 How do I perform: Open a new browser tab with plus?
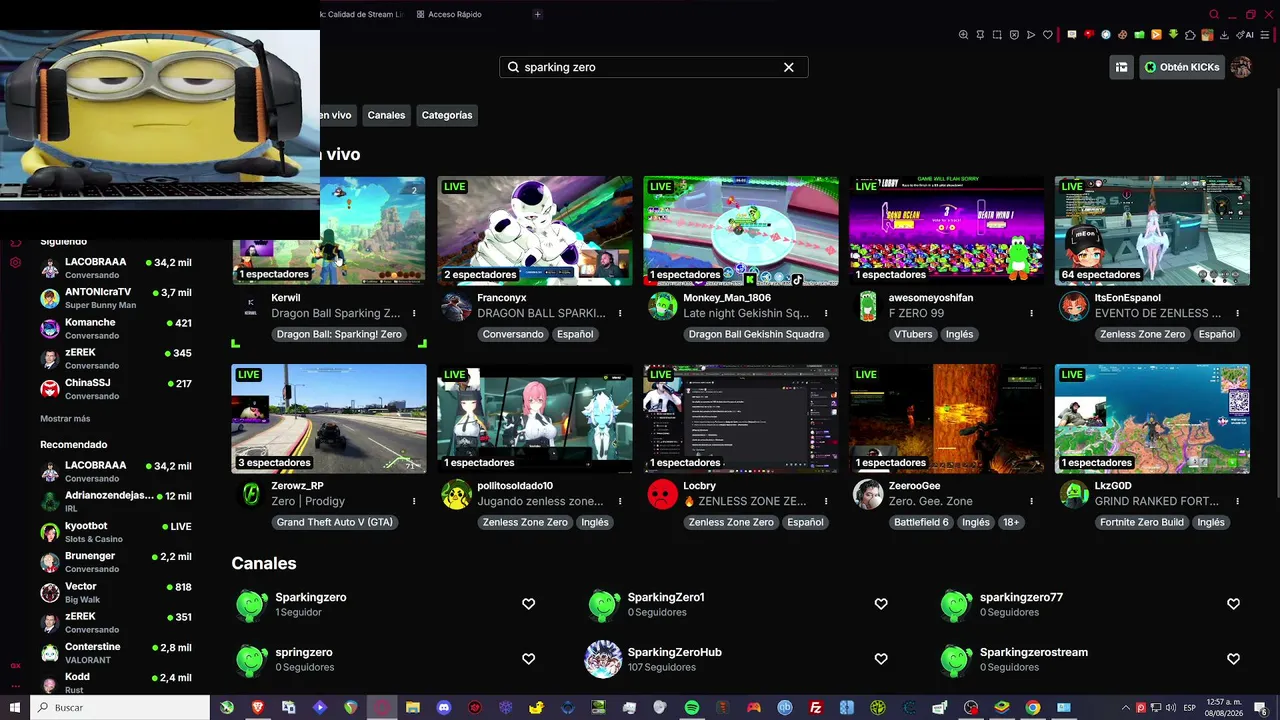tap(537, 14)
